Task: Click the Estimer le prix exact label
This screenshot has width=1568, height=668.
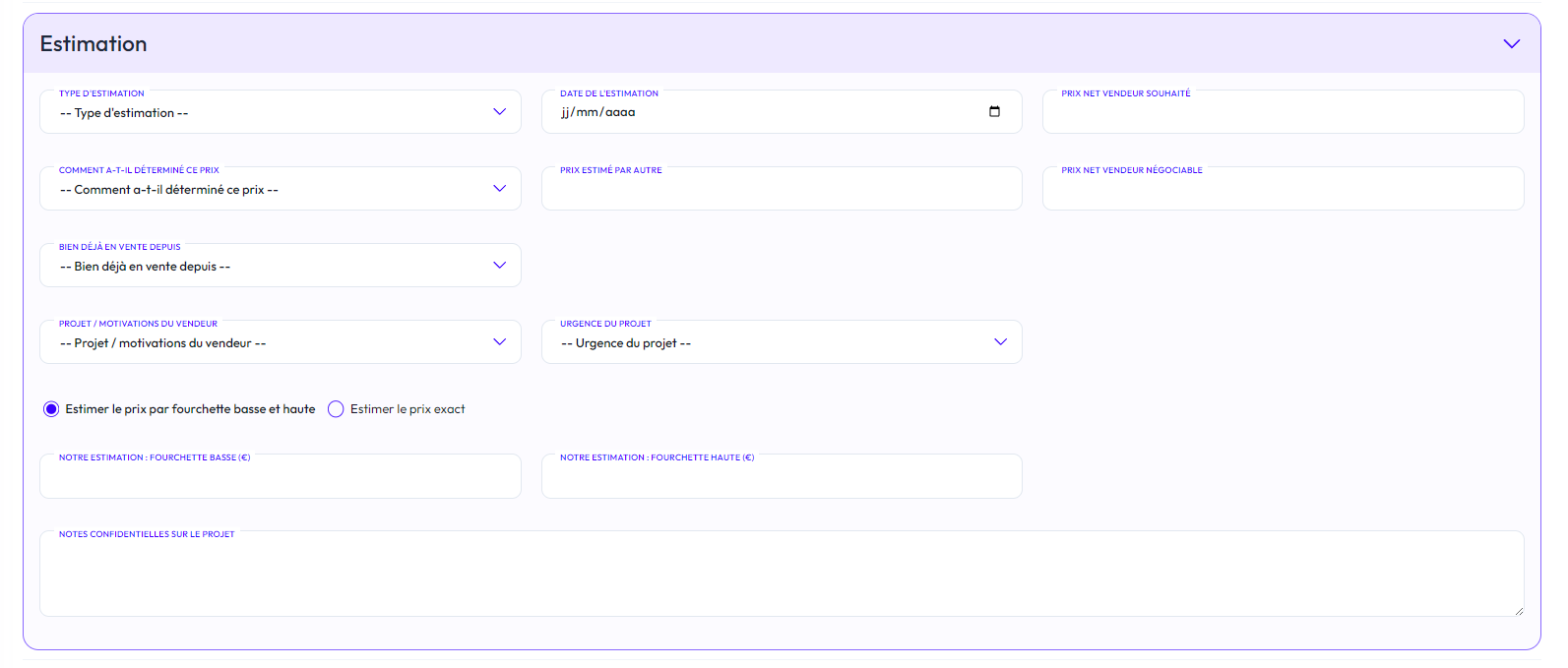Action: 408,409
